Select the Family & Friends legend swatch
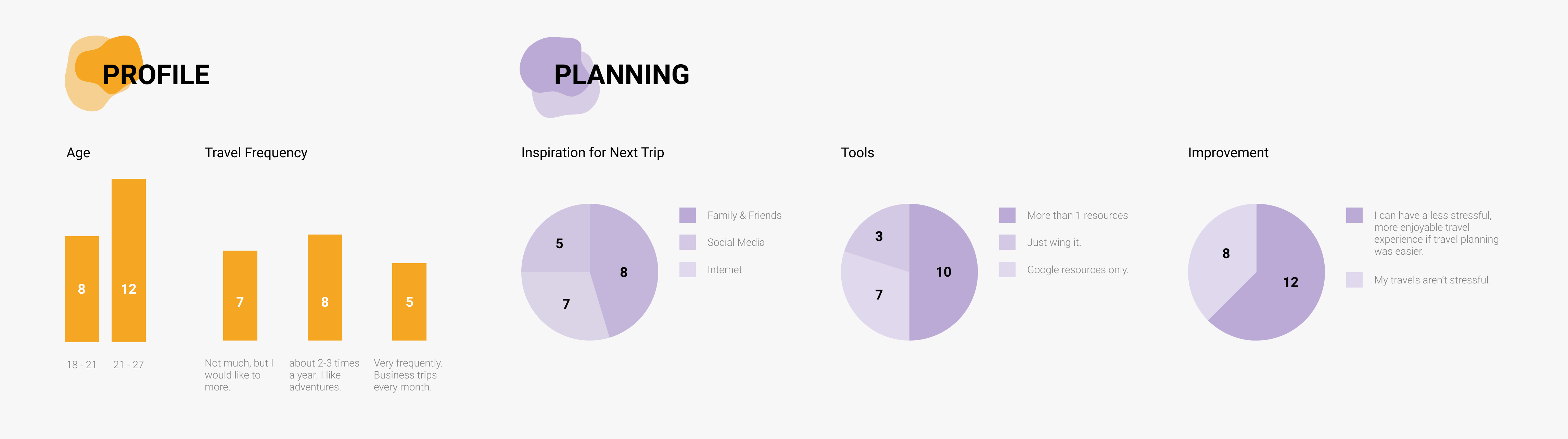The height and width of the screenshot is (439, 1568). [x=687, y=215]
